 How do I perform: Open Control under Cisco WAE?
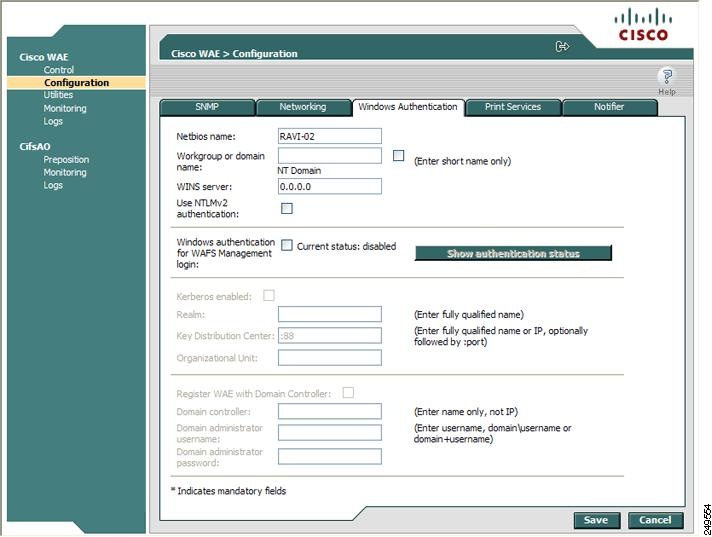tap(59, 70)
